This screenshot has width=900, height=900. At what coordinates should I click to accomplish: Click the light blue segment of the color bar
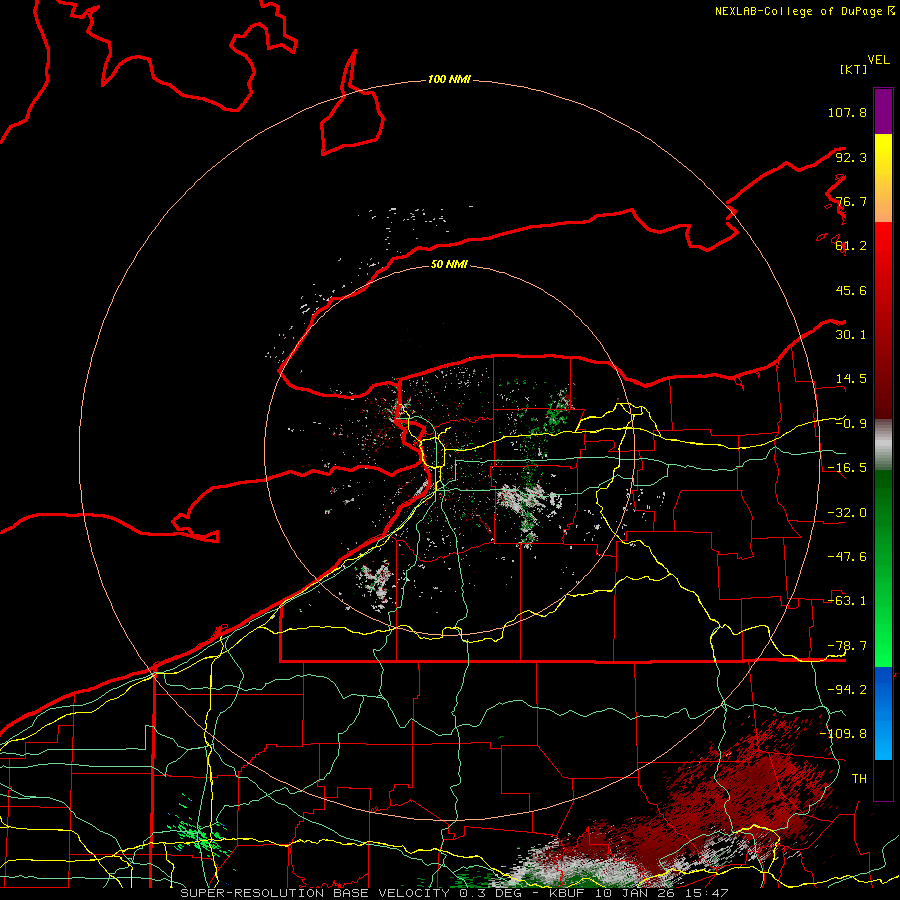click(x=883, y=713)
